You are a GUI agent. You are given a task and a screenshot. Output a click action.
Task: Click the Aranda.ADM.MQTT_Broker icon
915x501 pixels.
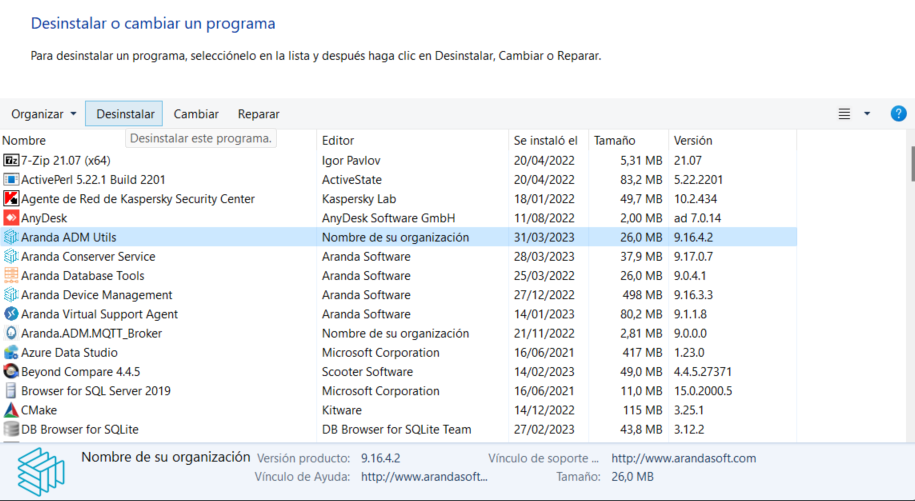pos(11,334)
